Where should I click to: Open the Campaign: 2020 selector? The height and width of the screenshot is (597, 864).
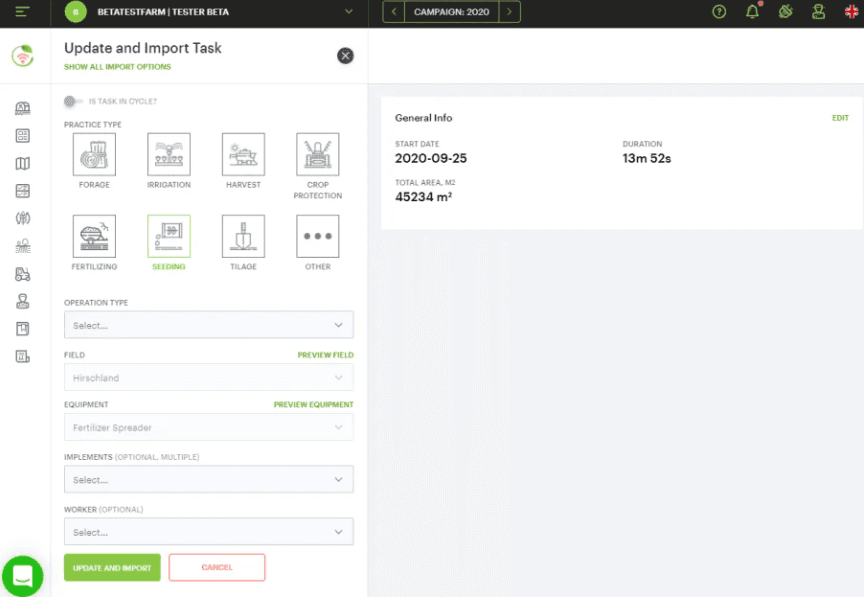click(451, 12)
